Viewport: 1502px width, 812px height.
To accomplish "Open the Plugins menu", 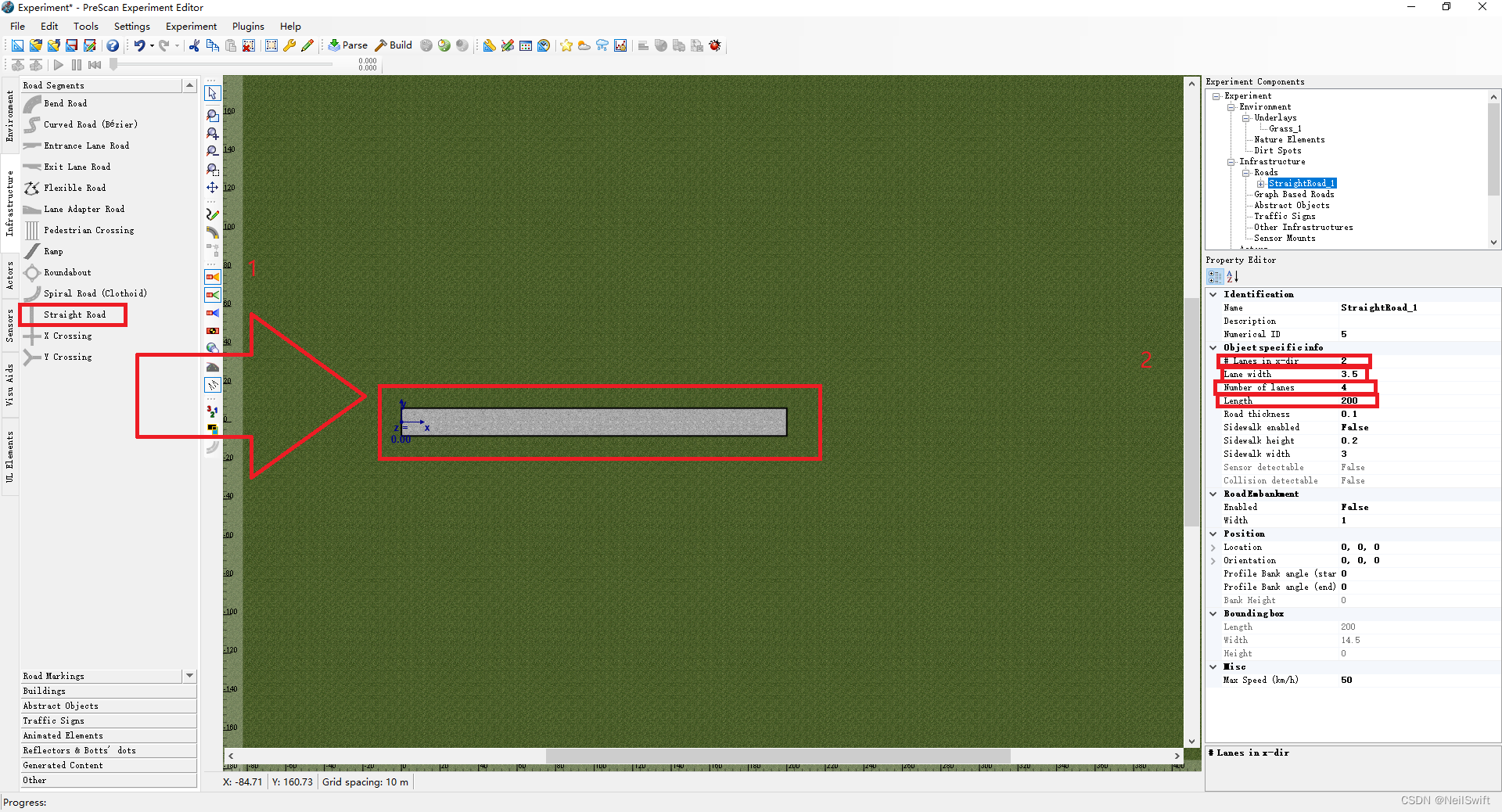I will point(249,26).
